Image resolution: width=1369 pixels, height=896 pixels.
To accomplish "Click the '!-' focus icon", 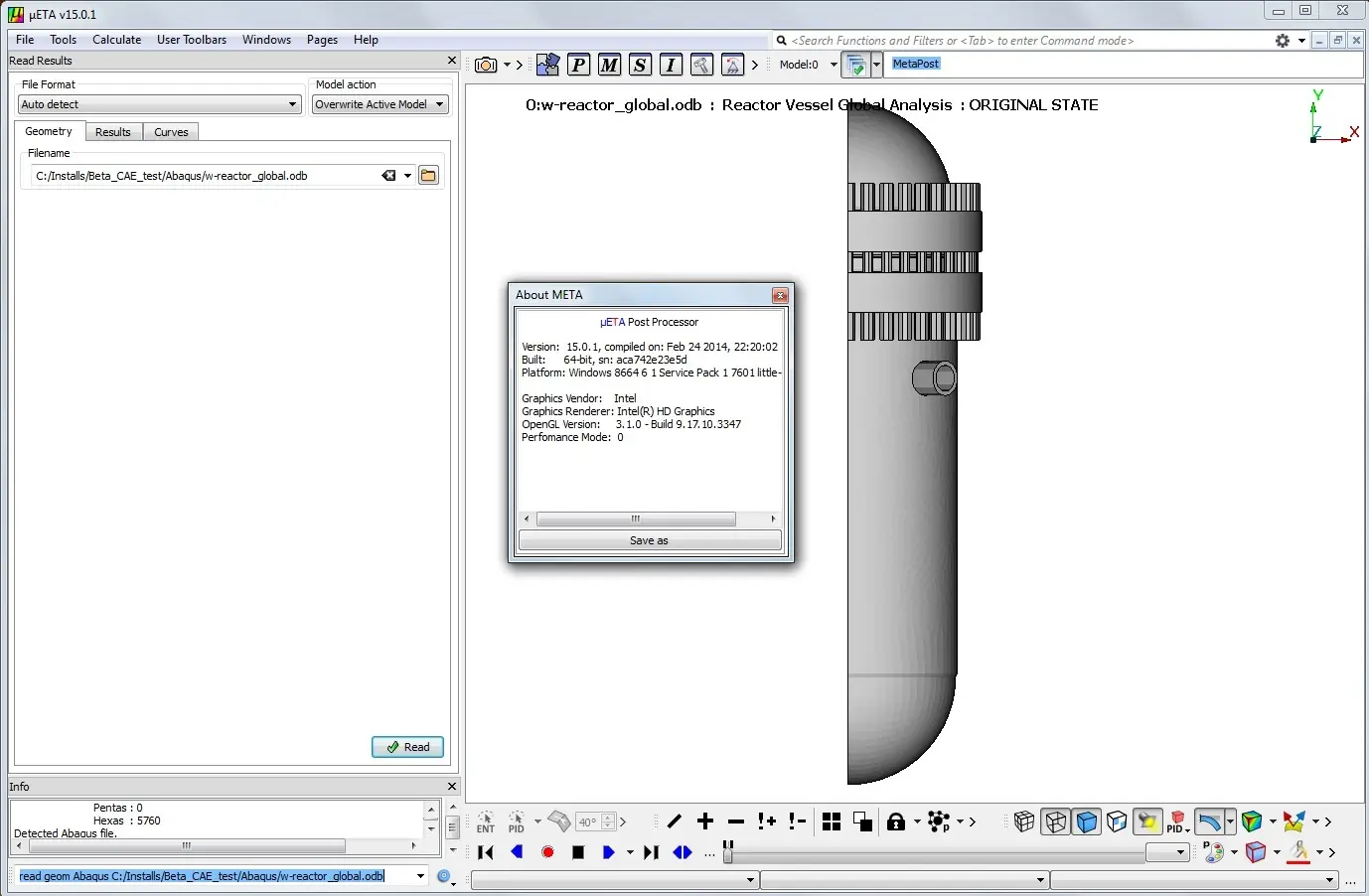I will pyautogui.click(x=797, y=821).
